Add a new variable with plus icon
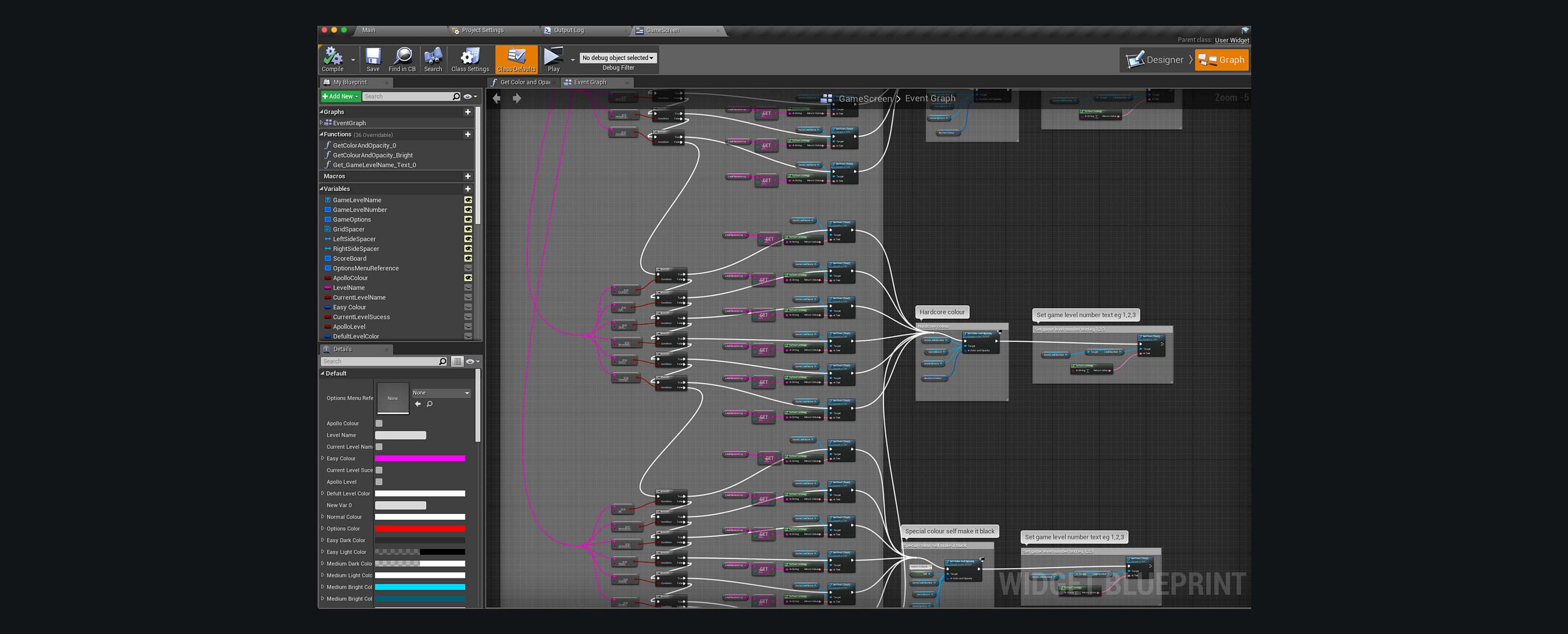 pyautogui.click(x=467, y=189)
